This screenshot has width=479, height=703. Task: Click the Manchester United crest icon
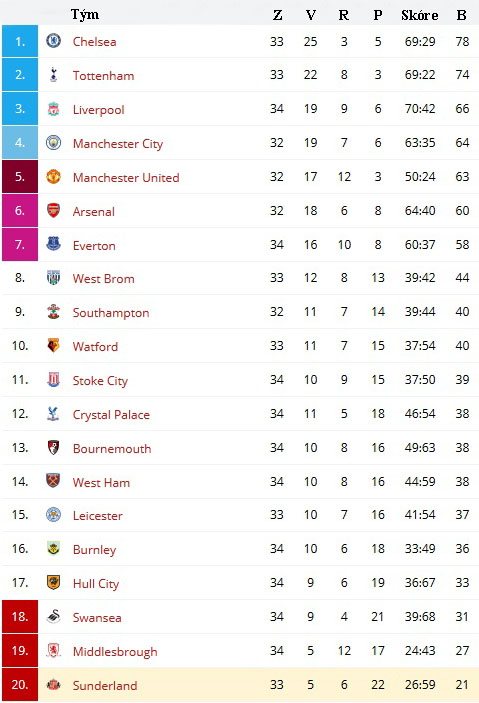click(53, 177)
